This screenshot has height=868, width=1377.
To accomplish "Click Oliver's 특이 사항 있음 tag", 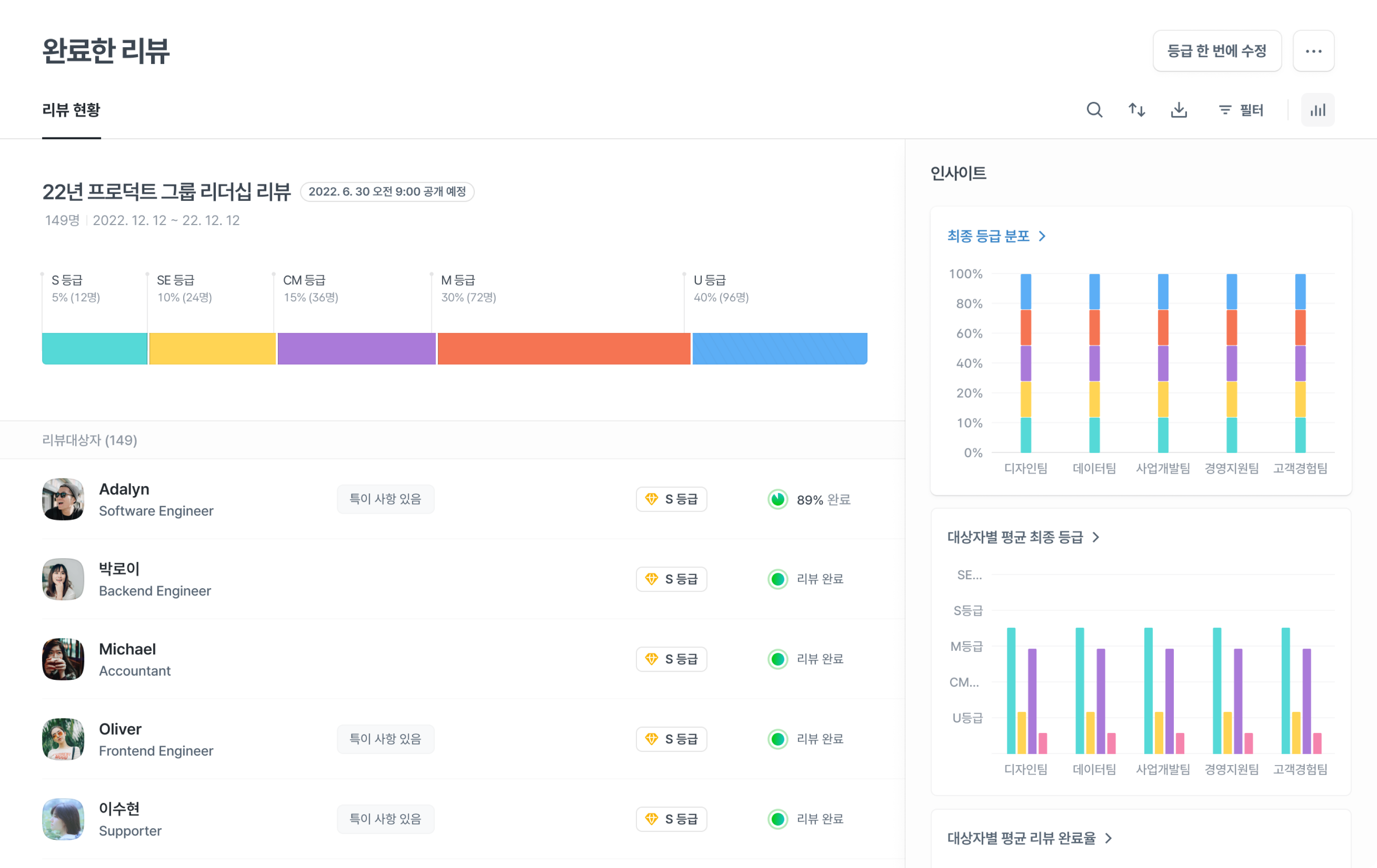I will [x=385, y=739].
